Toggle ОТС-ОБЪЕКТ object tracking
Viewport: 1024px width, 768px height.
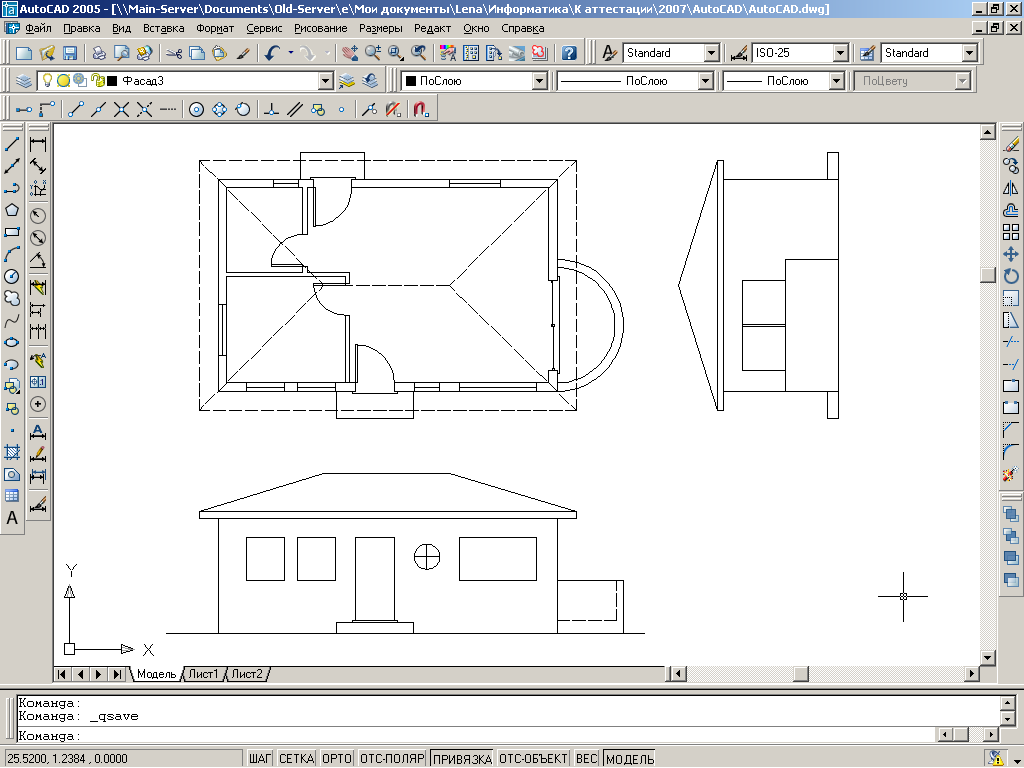click(x=533, y=758)
